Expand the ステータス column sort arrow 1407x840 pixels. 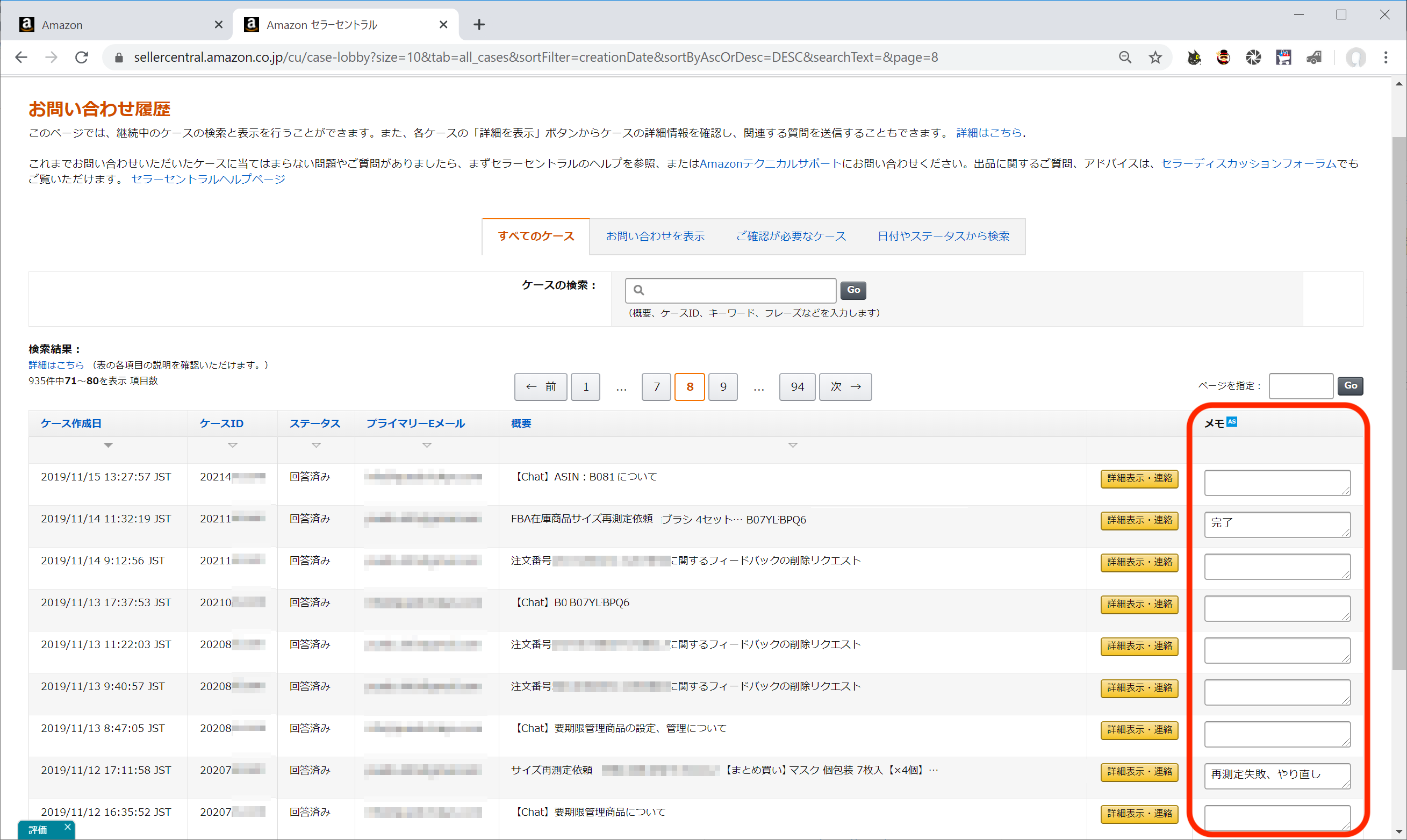pos(316,446)
